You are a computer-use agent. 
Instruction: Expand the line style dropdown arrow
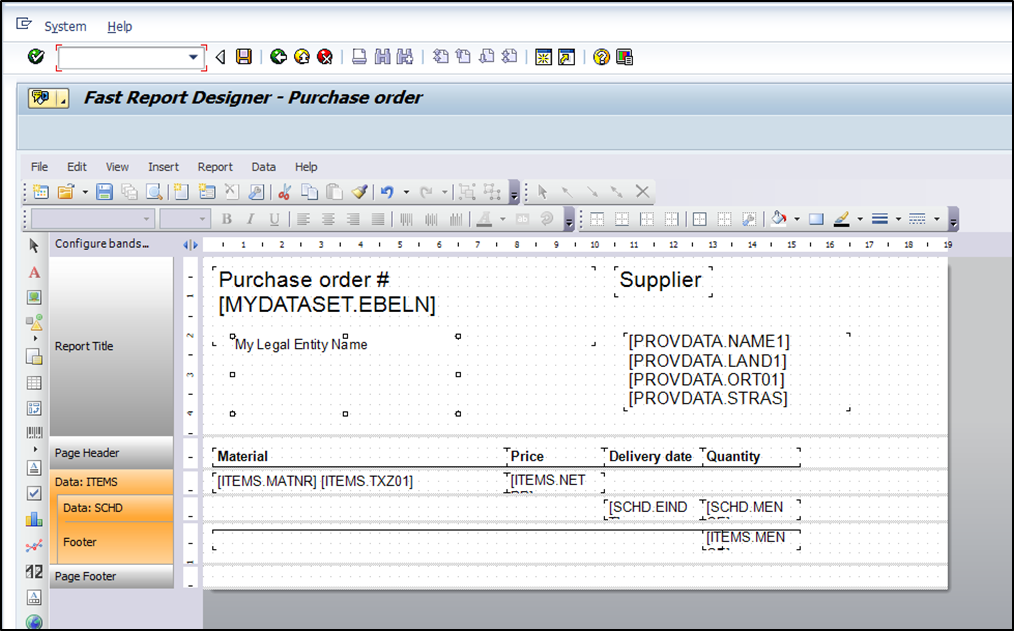click(936, 219)
